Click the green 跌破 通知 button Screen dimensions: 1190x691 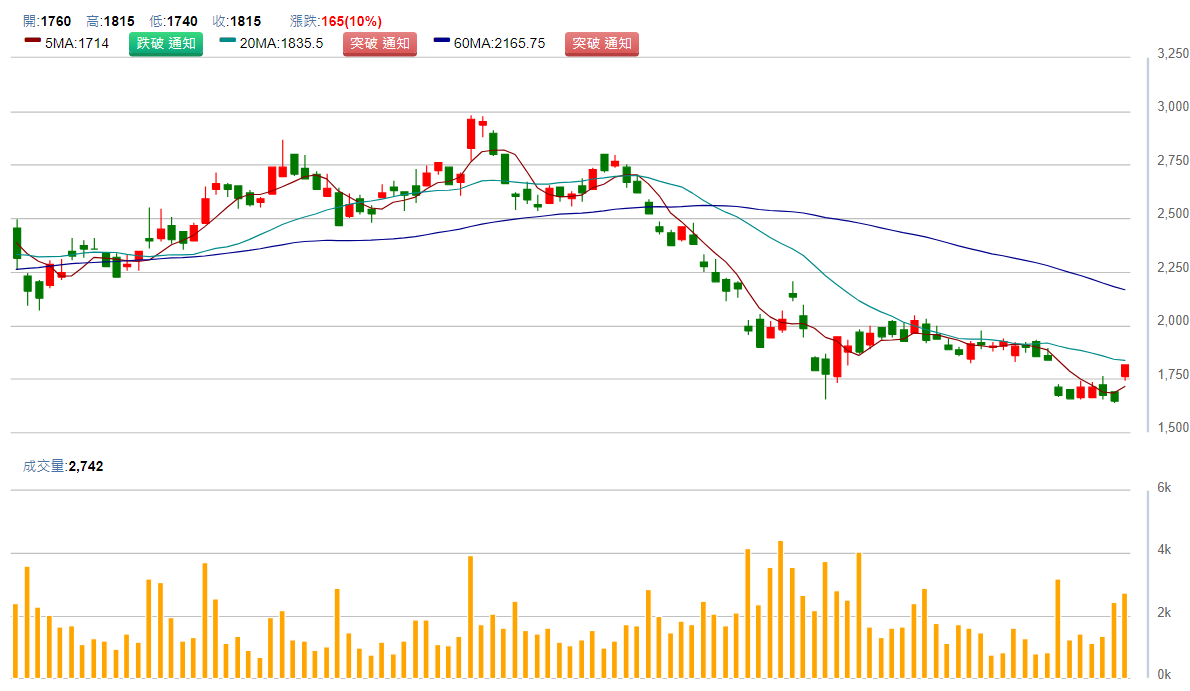tap(165, 44)
